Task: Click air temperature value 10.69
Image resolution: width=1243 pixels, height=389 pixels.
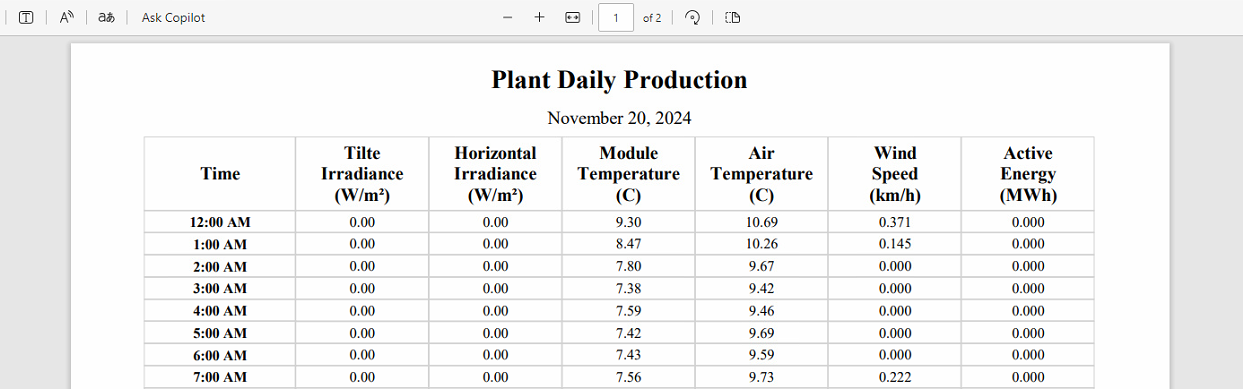Action: click(761, 222)
